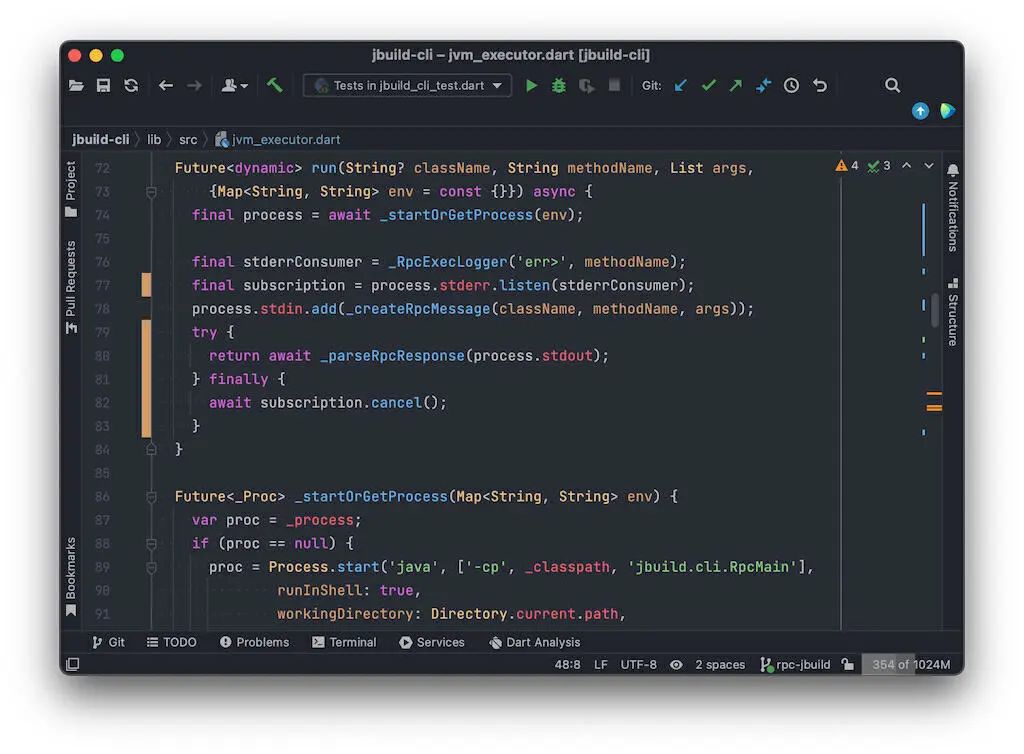Open the Git tool window button
Image resolution: width=1024 pixels, height=754 pixels.
click(108, 642)
